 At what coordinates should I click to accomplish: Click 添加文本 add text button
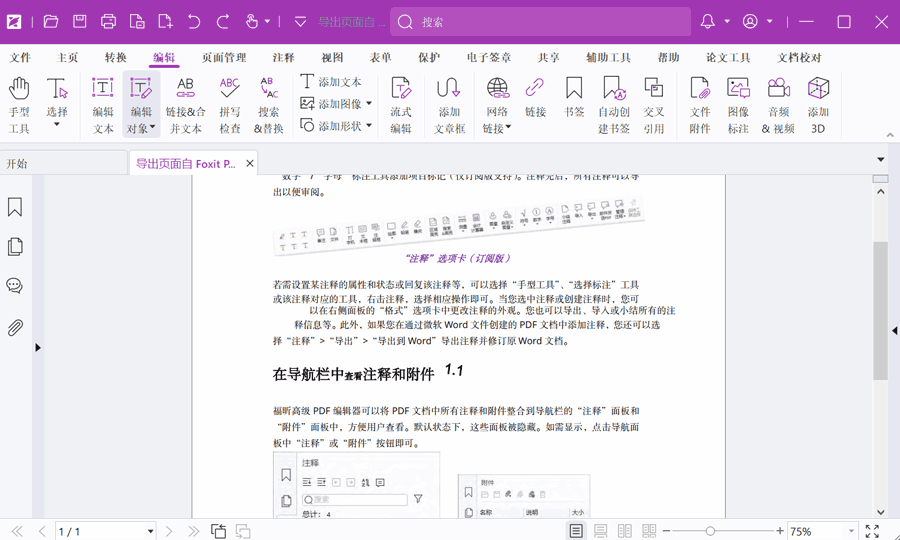331,81
